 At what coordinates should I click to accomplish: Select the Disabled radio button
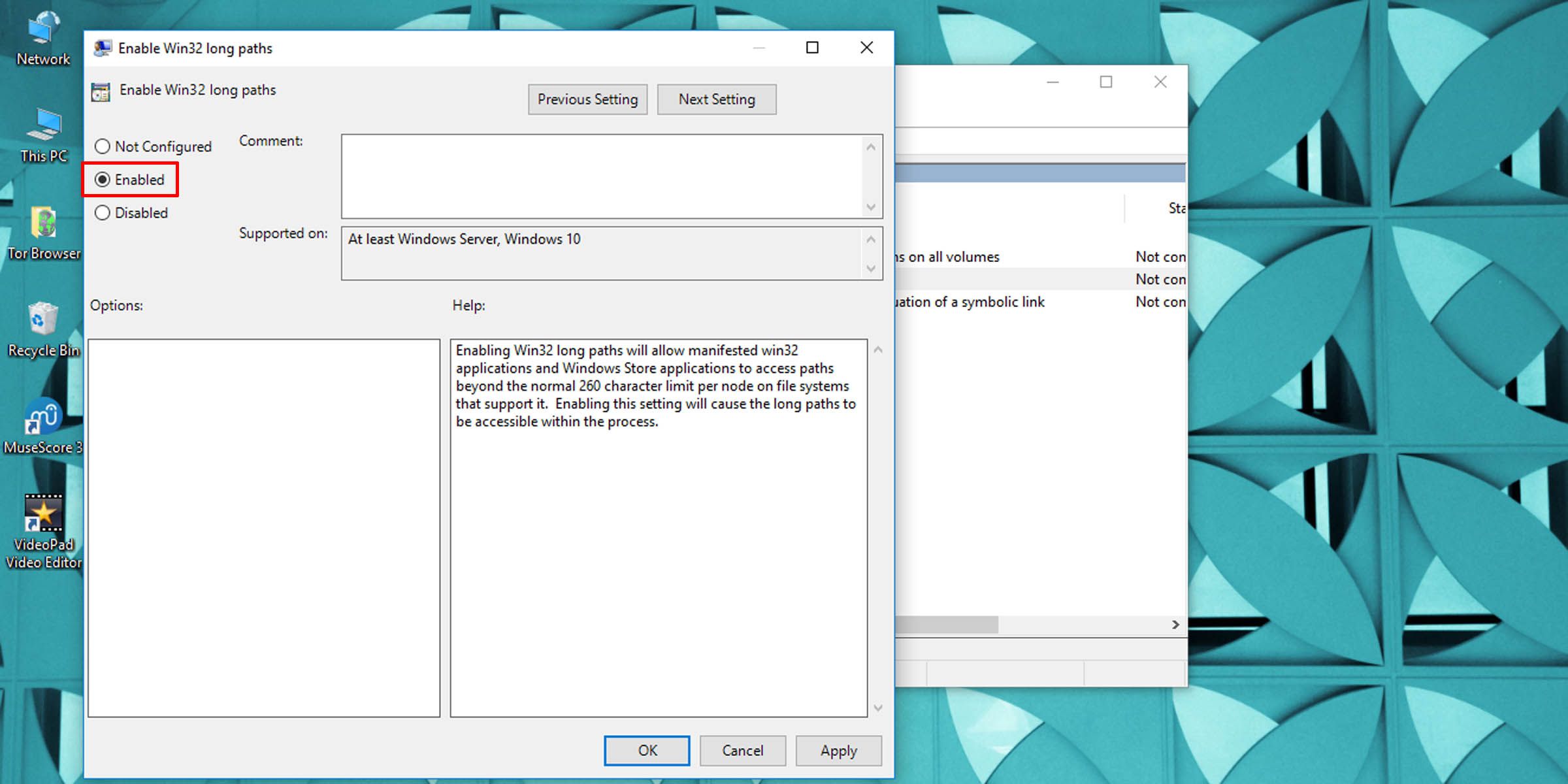pos(103,212)
